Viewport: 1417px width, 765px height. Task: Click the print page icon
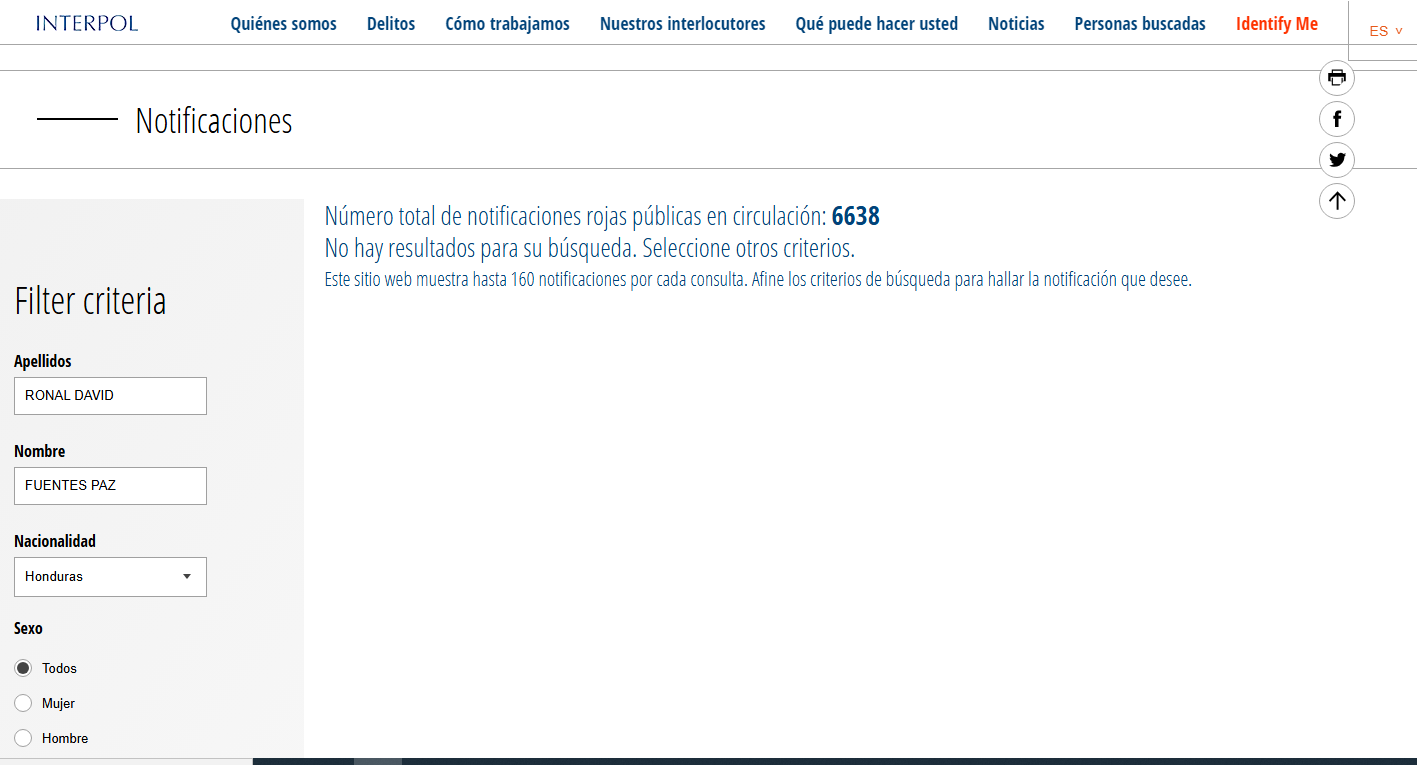click(x=1337, y=77)
